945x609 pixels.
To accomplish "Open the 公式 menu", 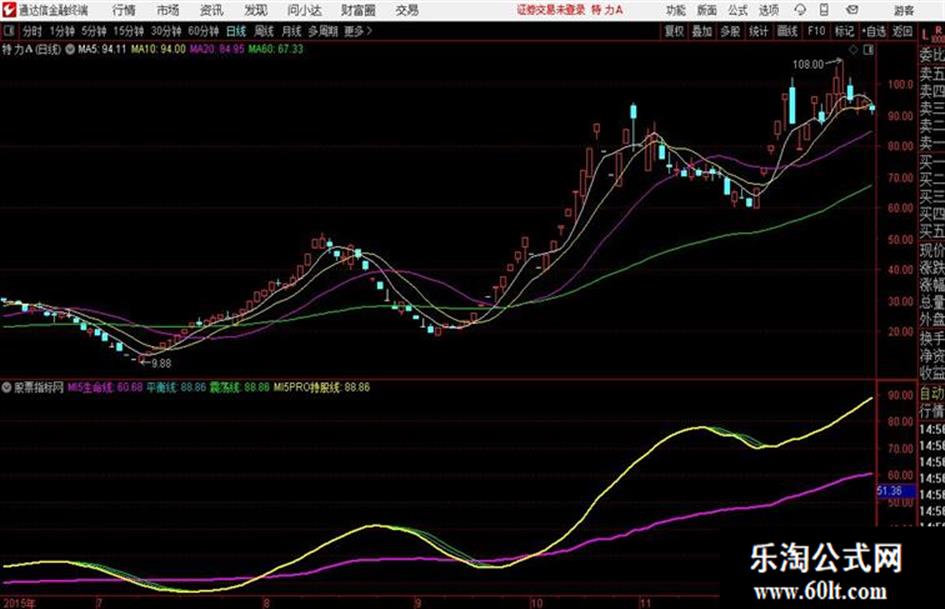I will tap(738, 10).
